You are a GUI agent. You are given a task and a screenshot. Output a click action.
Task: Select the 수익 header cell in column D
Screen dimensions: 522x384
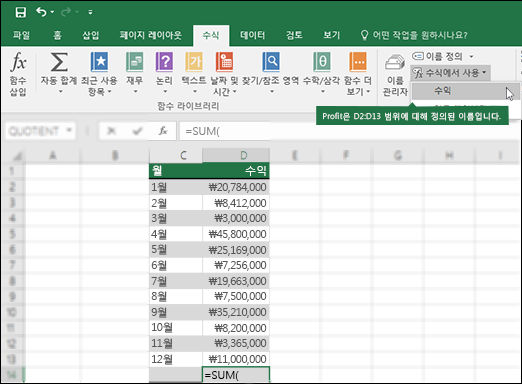tap(236, 171)
